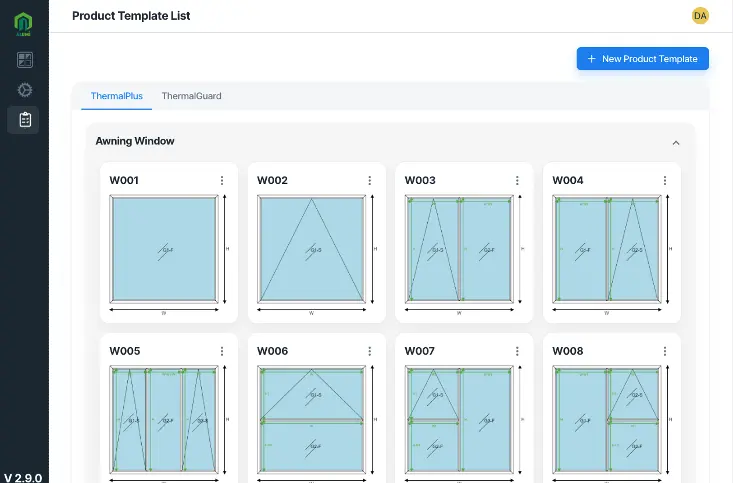The image size is (733, 483).
Task: Switch to the ThermalGuard tab
Action: pyautogui.click(x=192, y=96)
